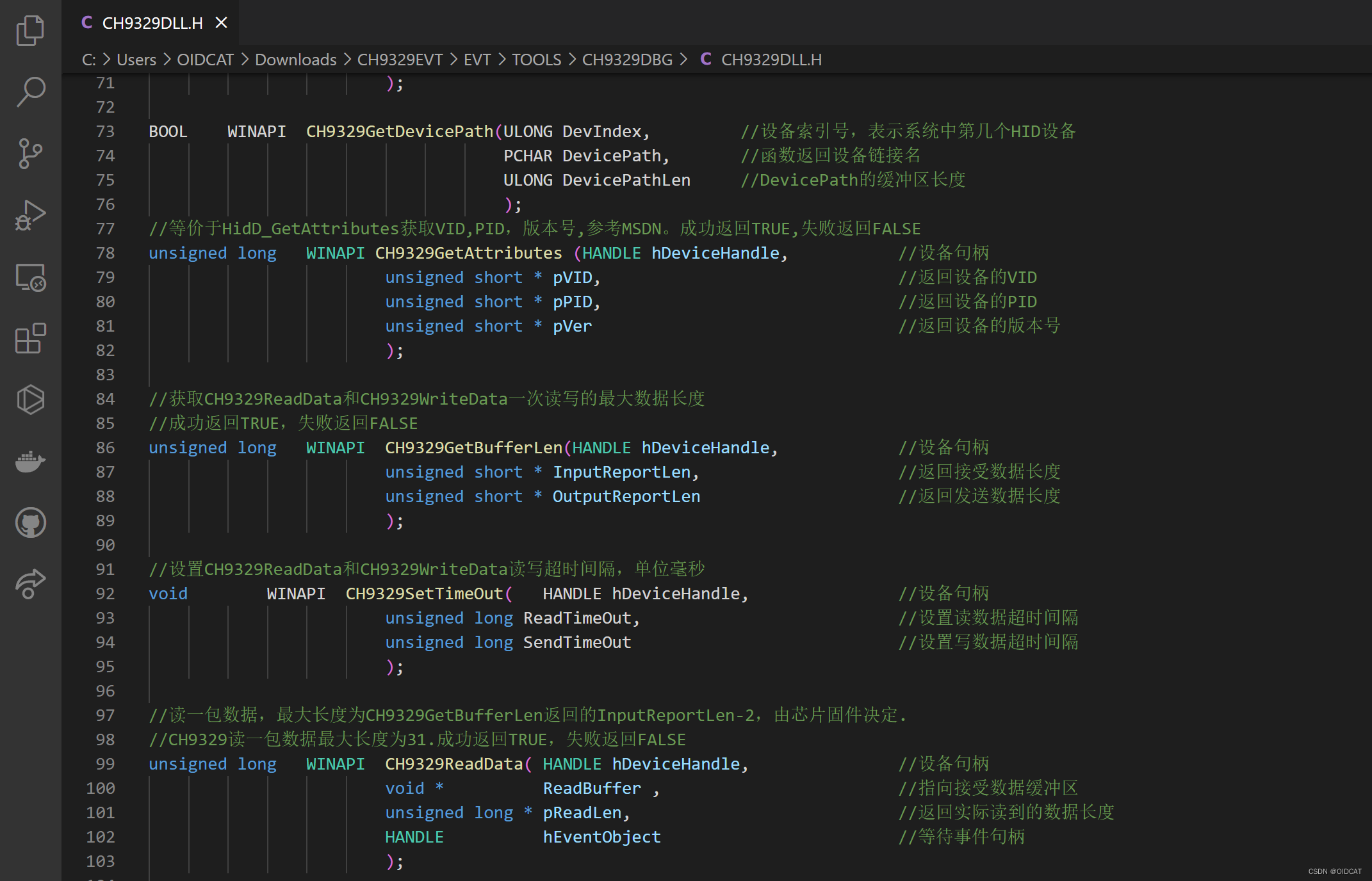This screenshot has height=881, width=1372.
Task: Open Source Control view
Action: tap(30, 154)
